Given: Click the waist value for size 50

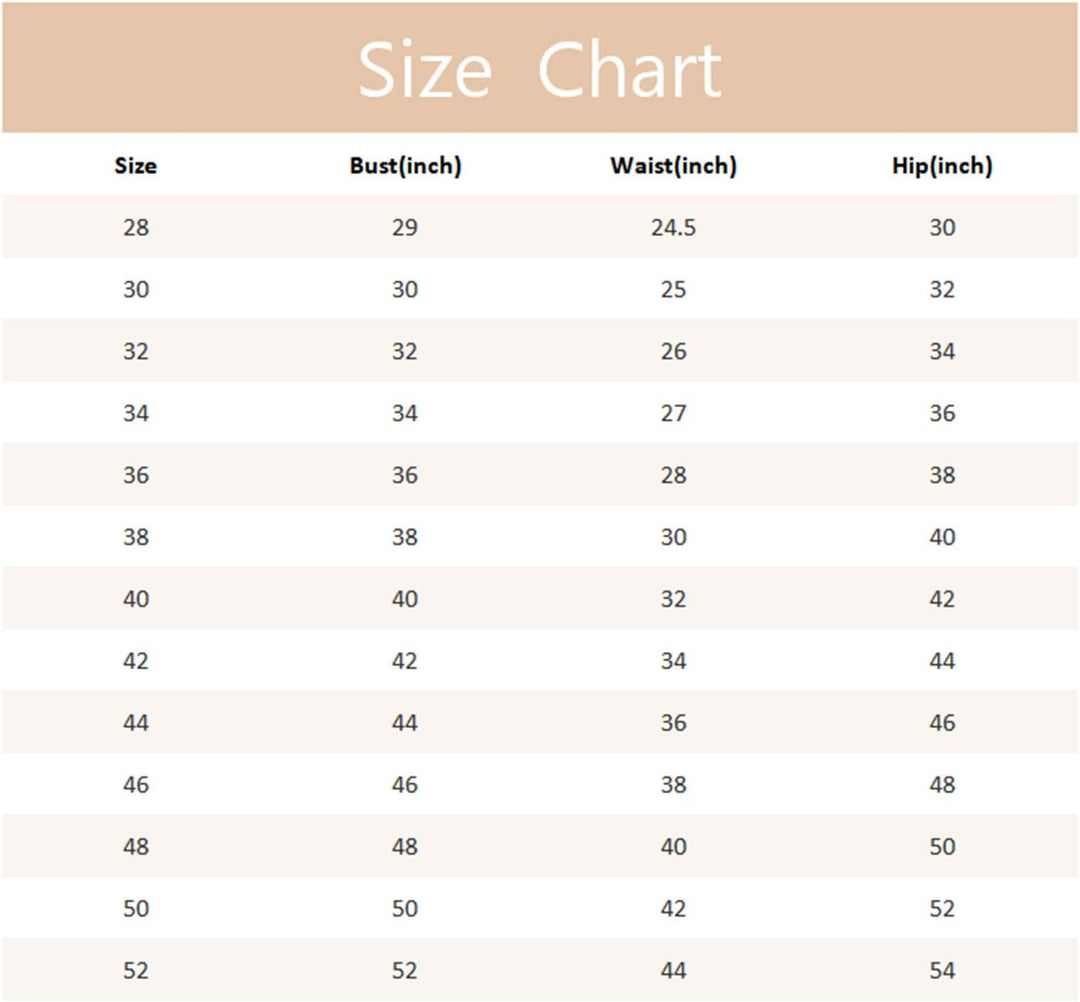Looking at the screenshot, I should point(673,910).
